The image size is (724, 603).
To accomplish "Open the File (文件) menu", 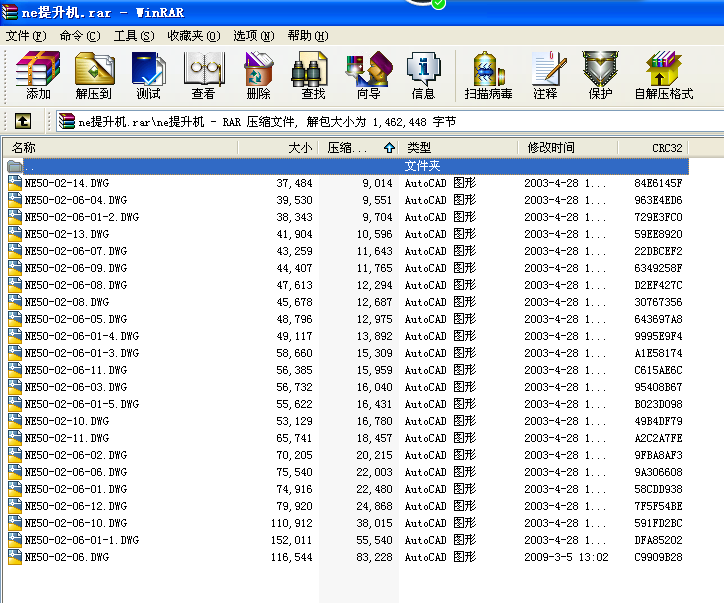I will click(26, 35).
